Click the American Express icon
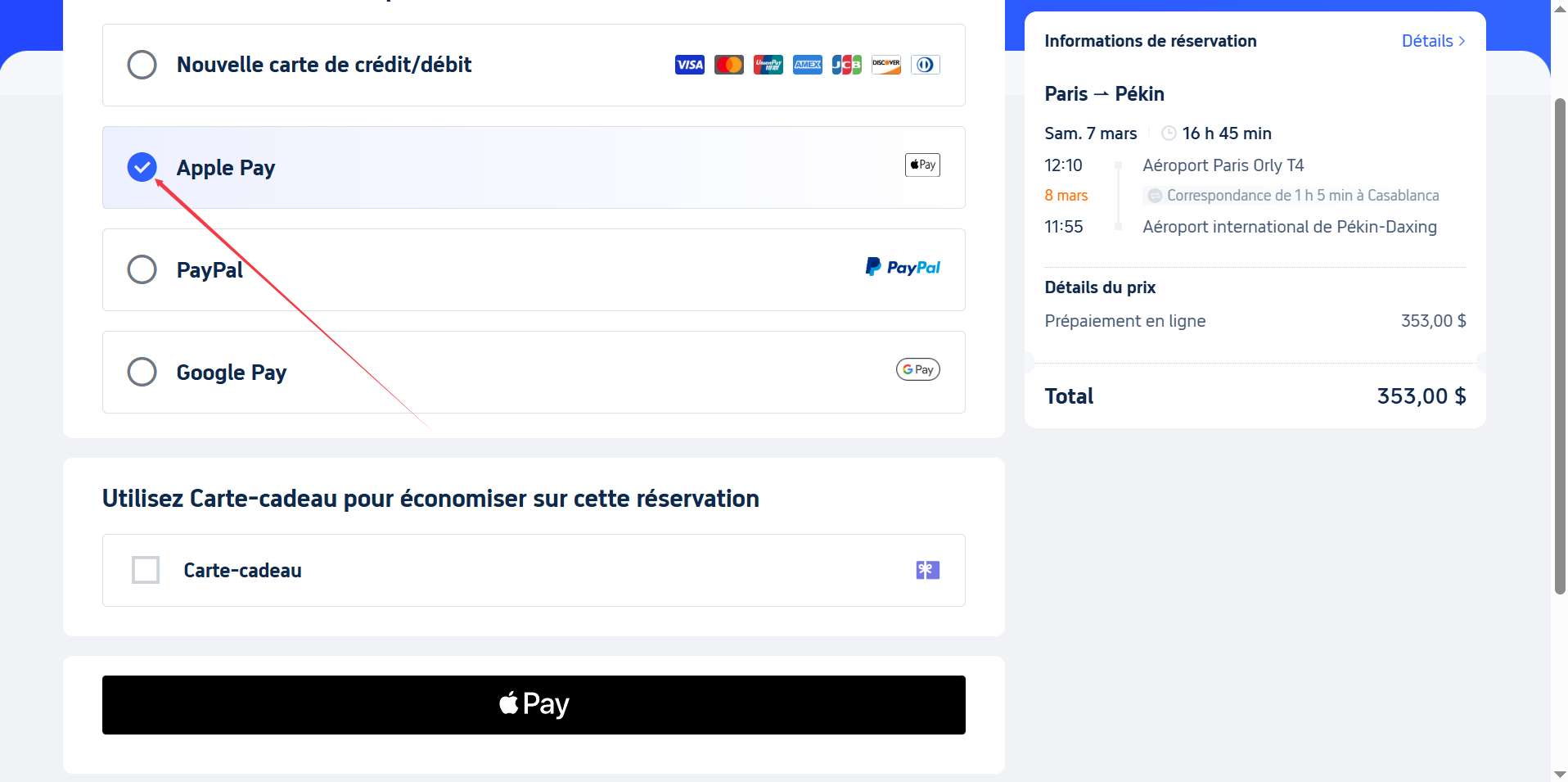Image resolution: width=1568 pixels, height=782 pixels. (x=808, y=64)
